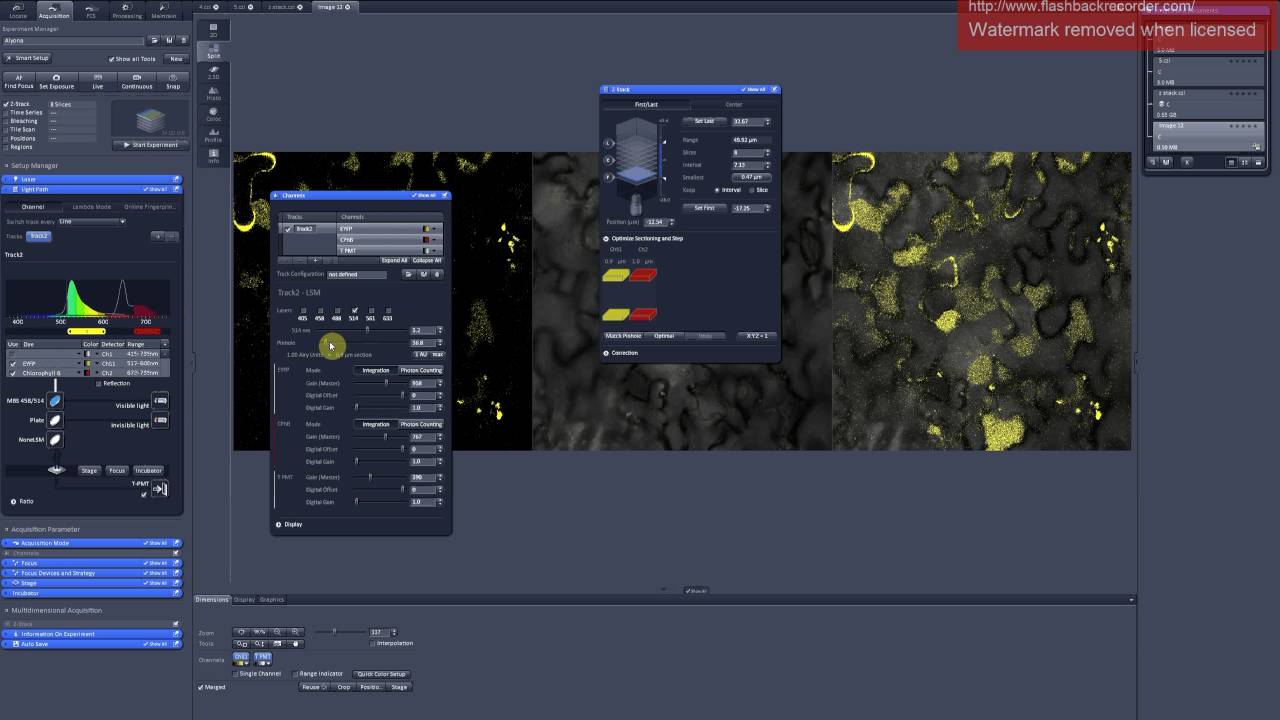Click the Invisible light shutter icon

[160, 422]
